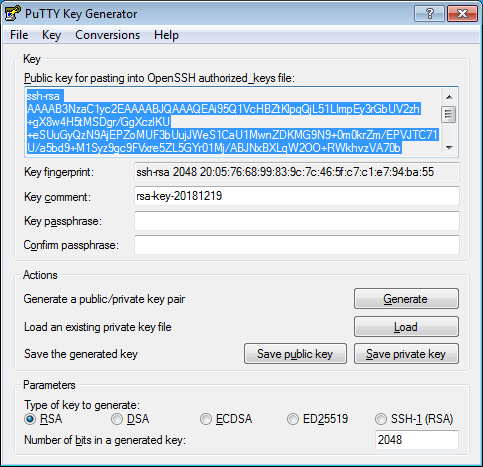Click the Key fingerprint field
The height and width of the screenshot is (467, 483).
[x=297, y=172]
